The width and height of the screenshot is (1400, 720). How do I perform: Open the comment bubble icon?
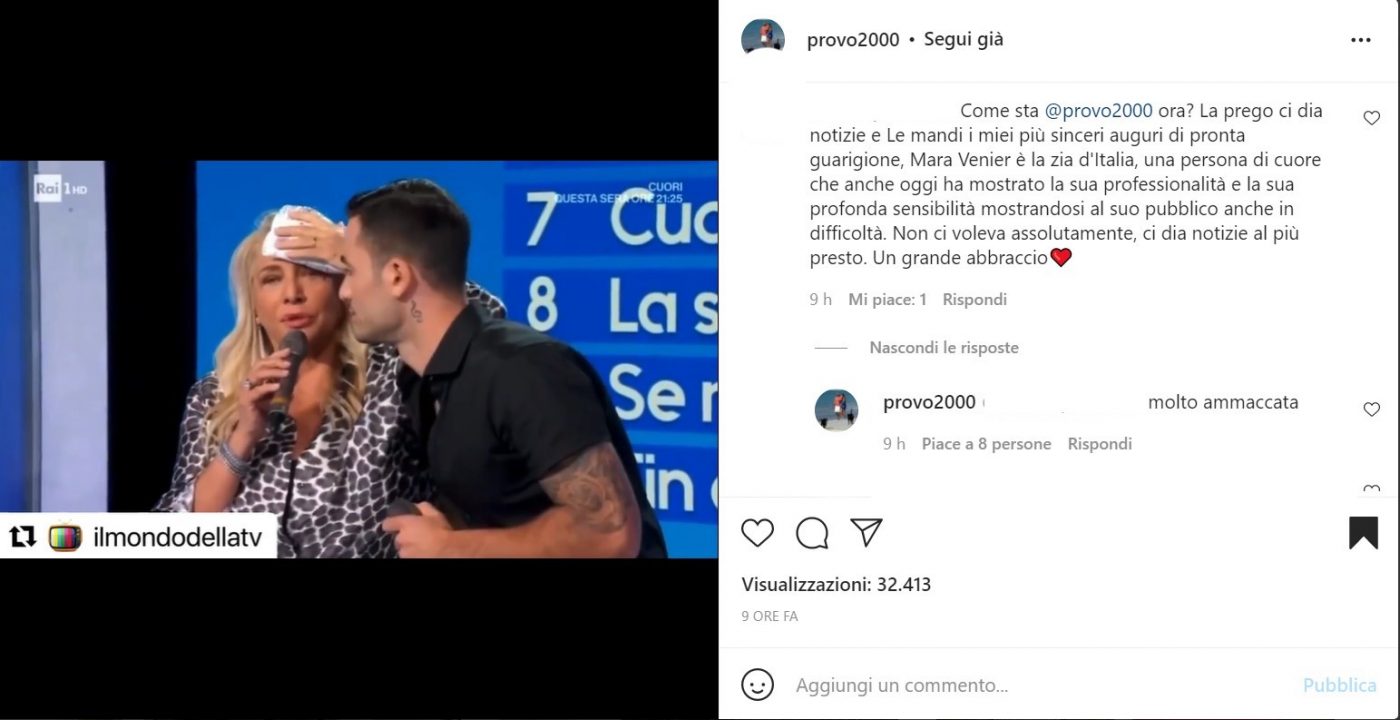click(812, 533)
